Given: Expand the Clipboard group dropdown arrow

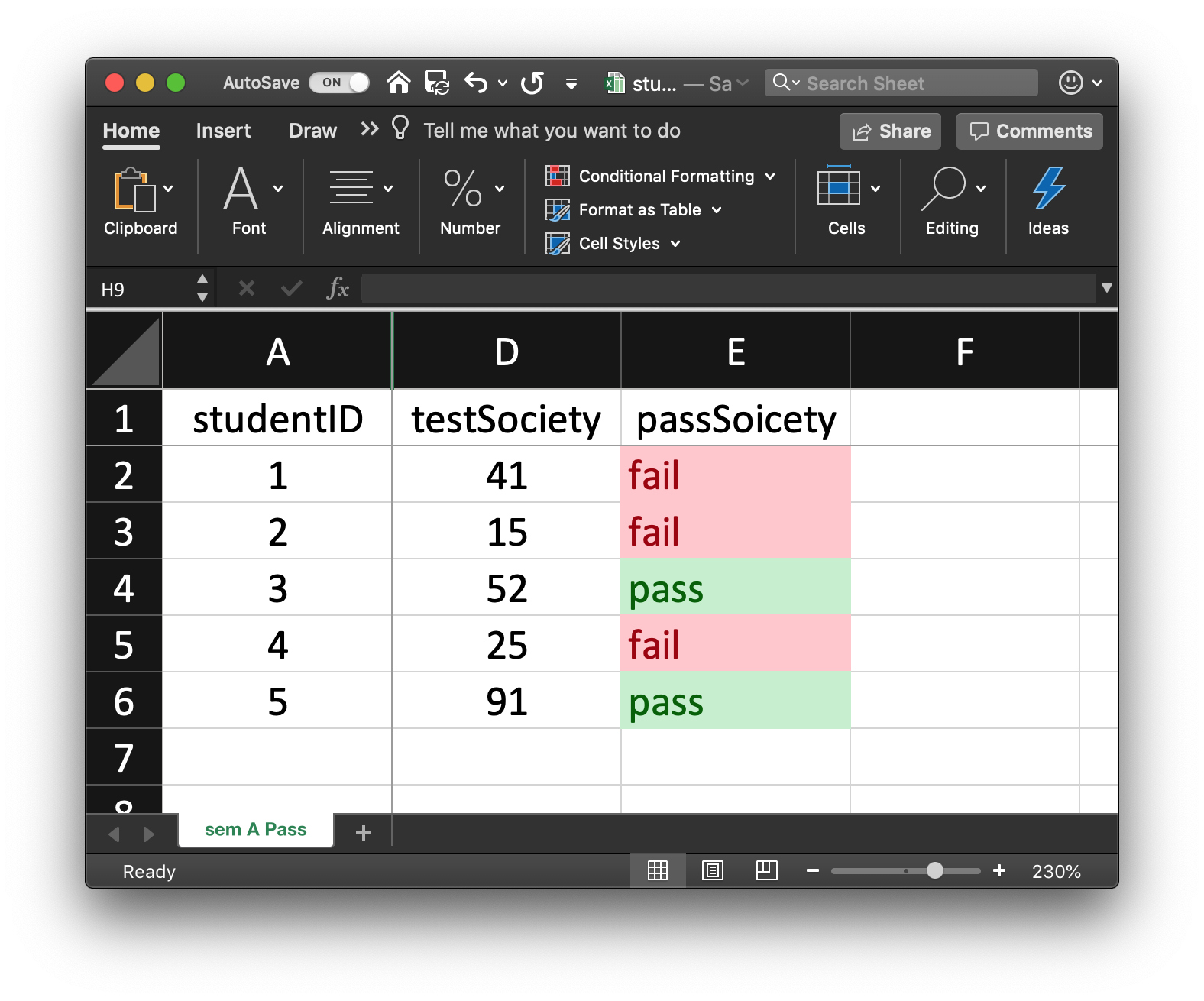Looking at the screenshot, I should pos(168,189).
